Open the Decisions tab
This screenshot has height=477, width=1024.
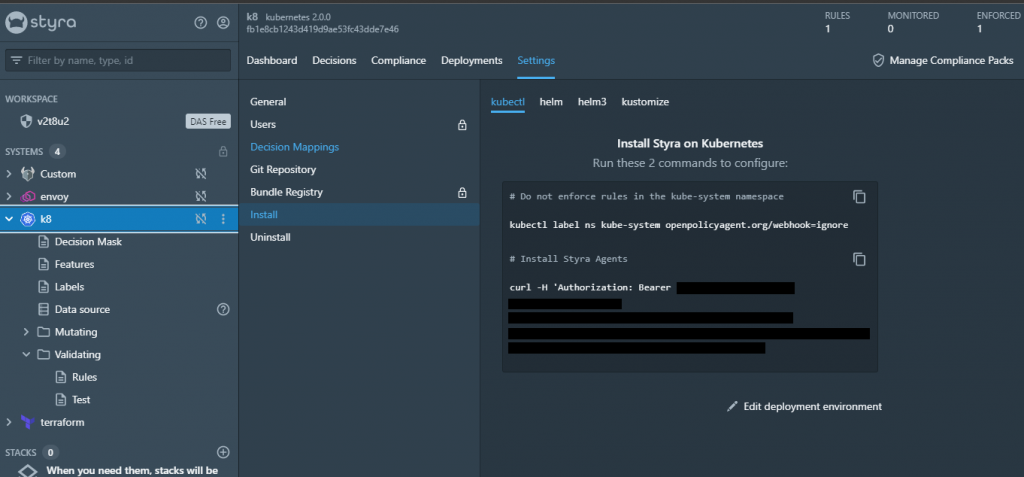[x=334, y=60]
